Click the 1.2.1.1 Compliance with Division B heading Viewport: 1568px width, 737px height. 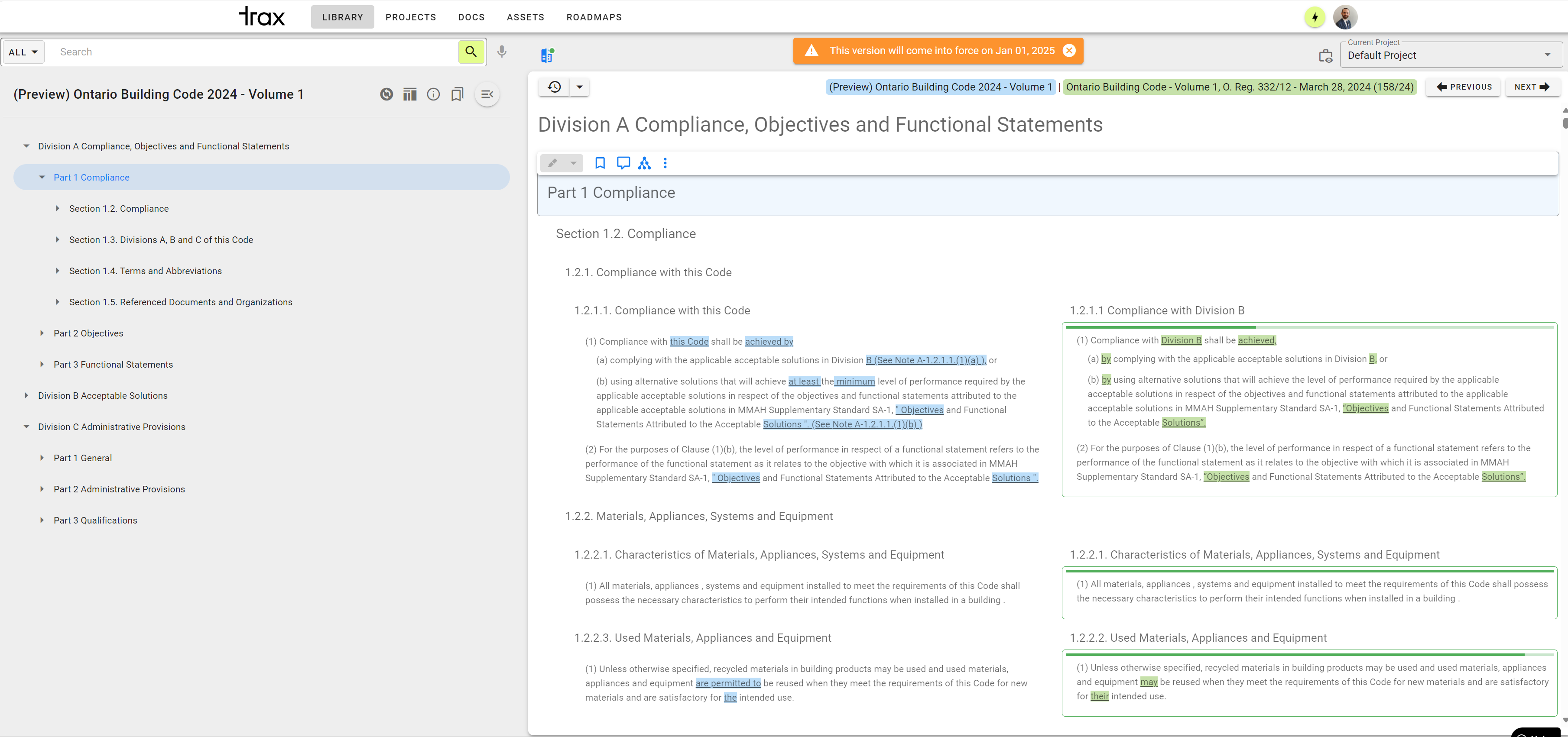point(1157,310)
